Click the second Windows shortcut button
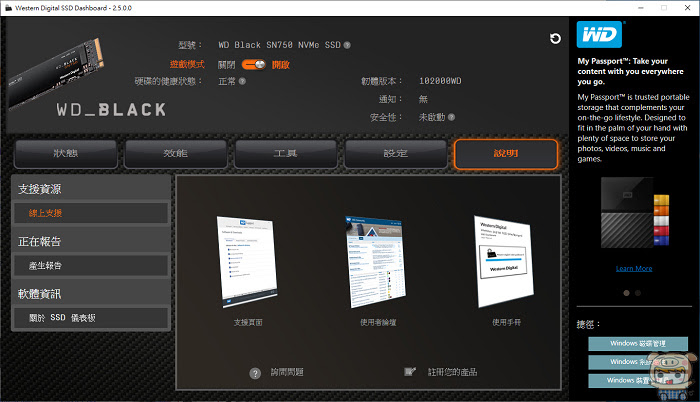This screenshot has width=700, height=402. (x=638, y=362)
